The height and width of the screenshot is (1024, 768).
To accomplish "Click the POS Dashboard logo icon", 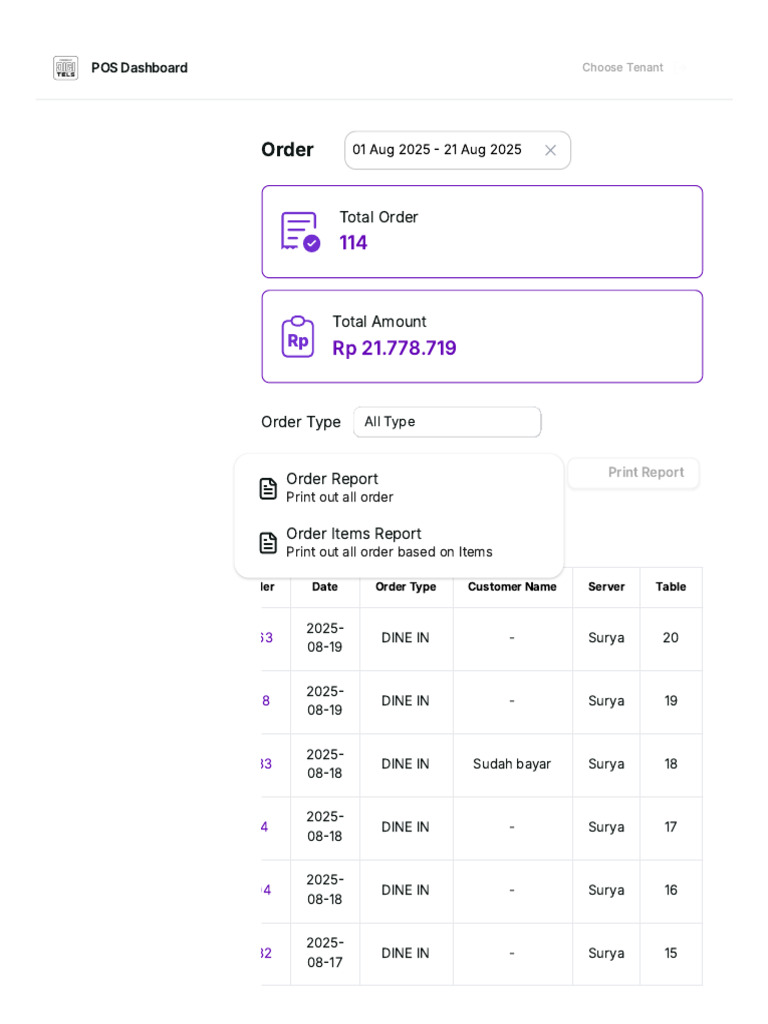I will pyautogui.click(x=66, y=68).
